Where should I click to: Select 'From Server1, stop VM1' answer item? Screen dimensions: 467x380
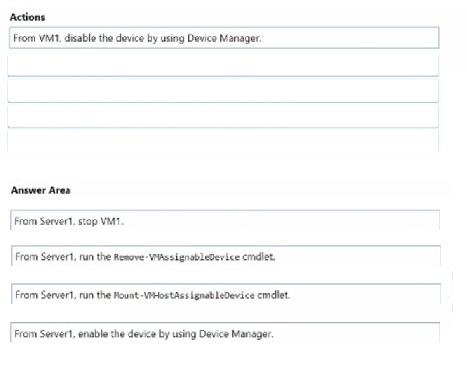point(225,220)
